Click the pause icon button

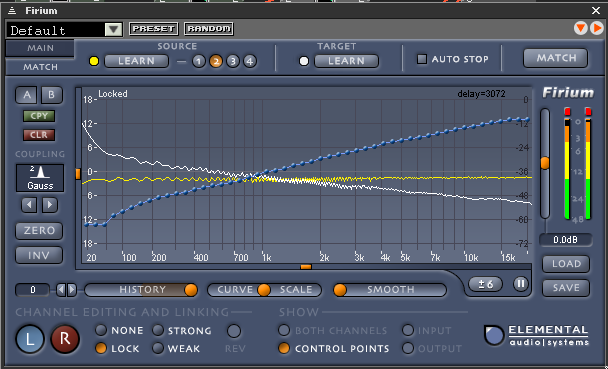click(x=521, y=284)
